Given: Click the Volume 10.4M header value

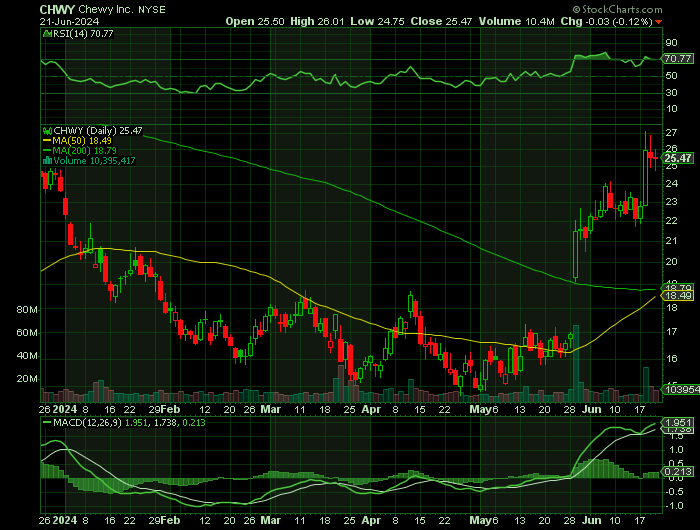Looking at the screenshot, I should pos(517,21).
